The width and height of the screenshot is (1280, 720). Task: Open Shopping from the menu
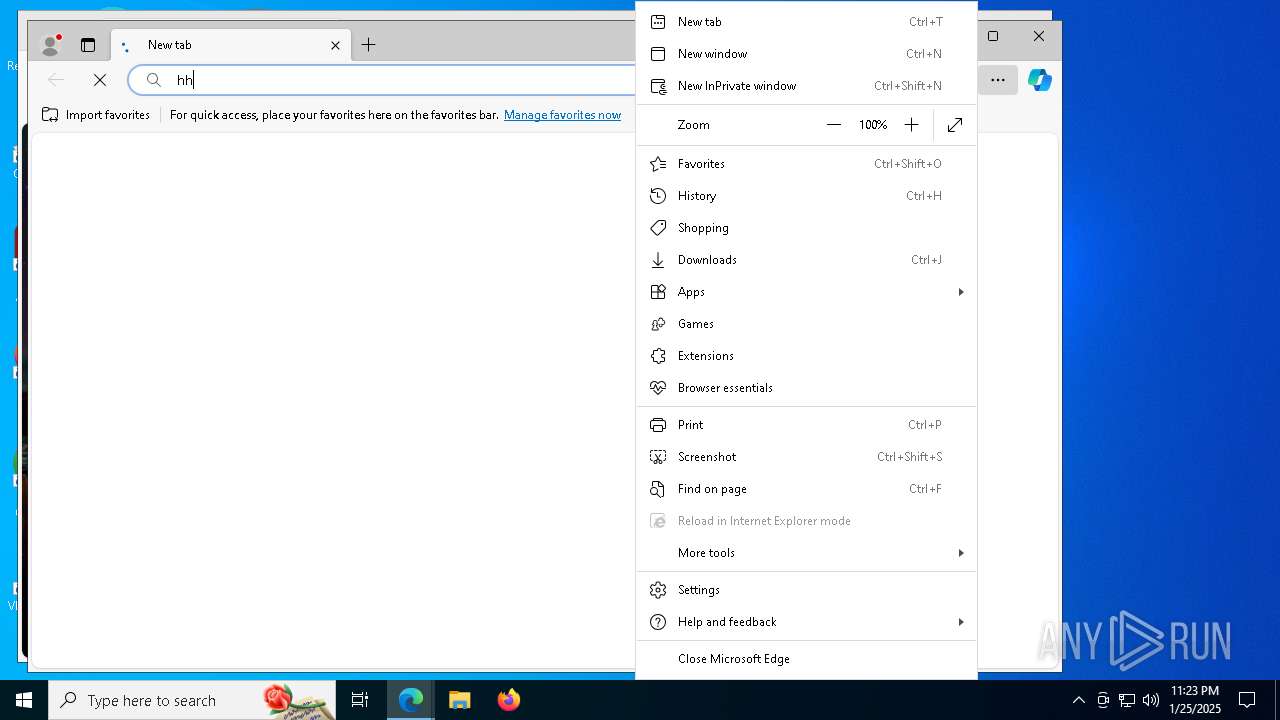[x=806, y=228]
